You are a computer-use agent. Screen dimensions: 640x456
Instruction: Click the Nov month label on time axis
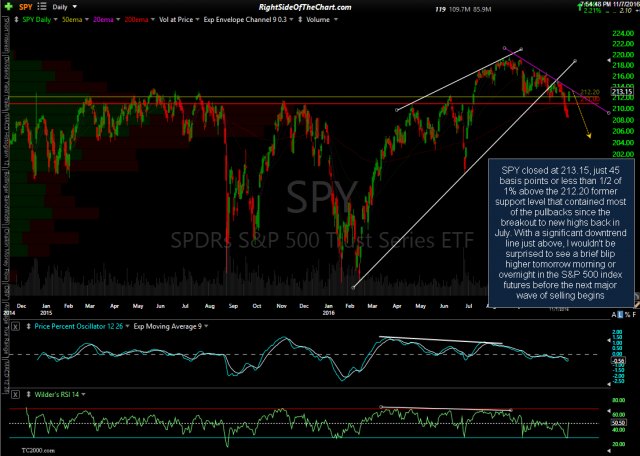[281, 306]
